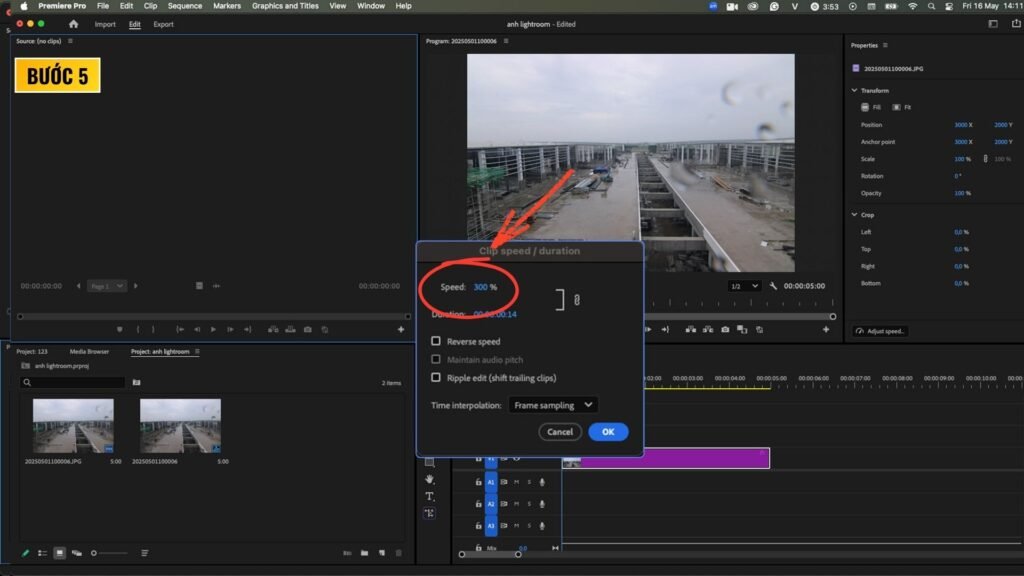The width and height of the screenshot is (1024, 576).
Task: Click create bin from search query icon
Action: (x=136, y=383)
